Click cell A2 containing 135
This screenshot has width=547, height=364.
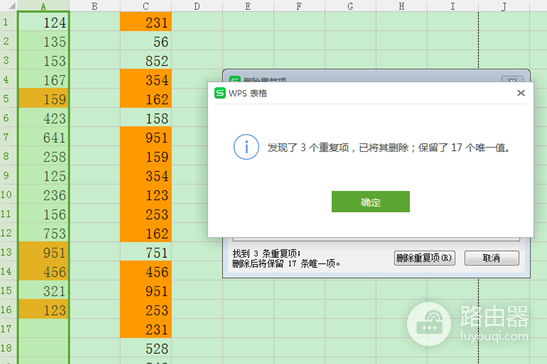(x=44, y=41)
